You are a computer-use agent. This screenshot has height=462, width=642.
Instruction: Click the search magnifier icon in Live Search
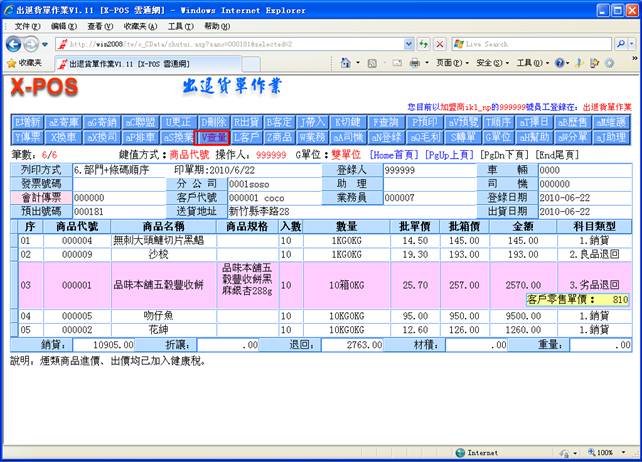click(x=621, y=44)
